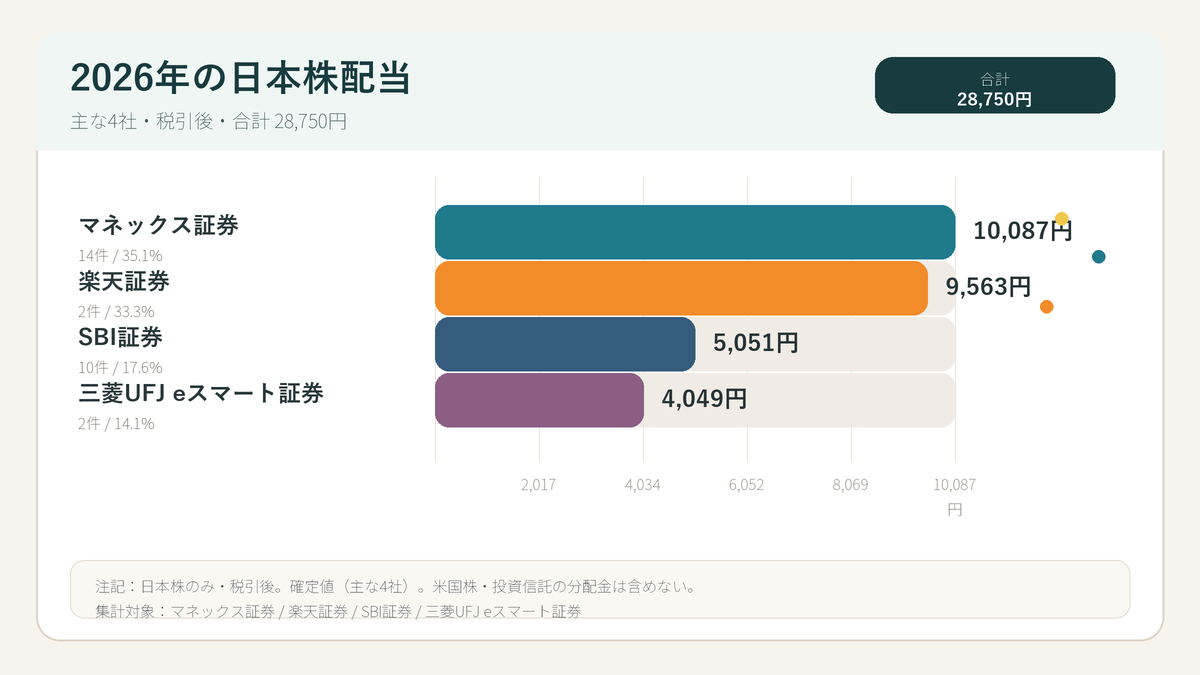Click the 三菱UFJ eスマート証券 label
The height and width of the screenshot is (675, 1200).
(201, 393)
